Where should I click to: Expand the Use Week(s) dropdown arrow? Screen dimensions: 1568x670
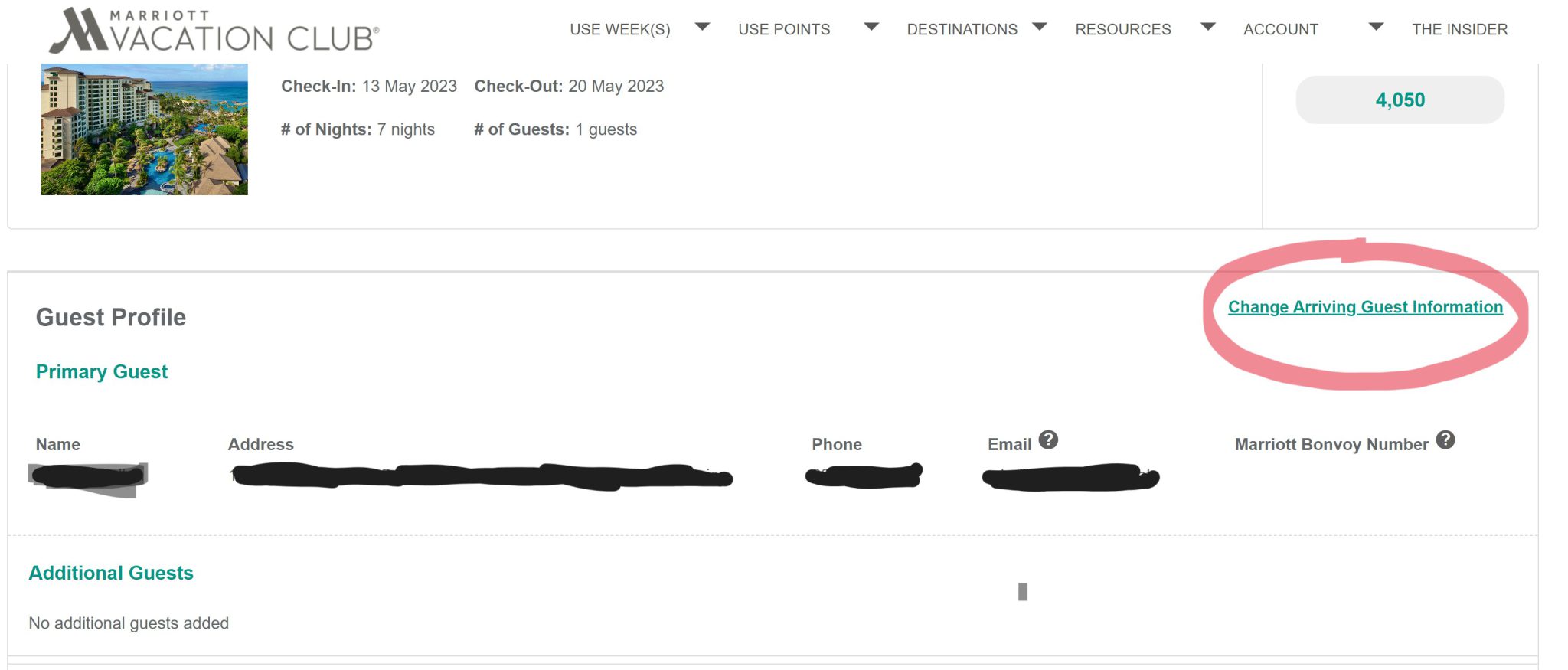pos(702,27)
